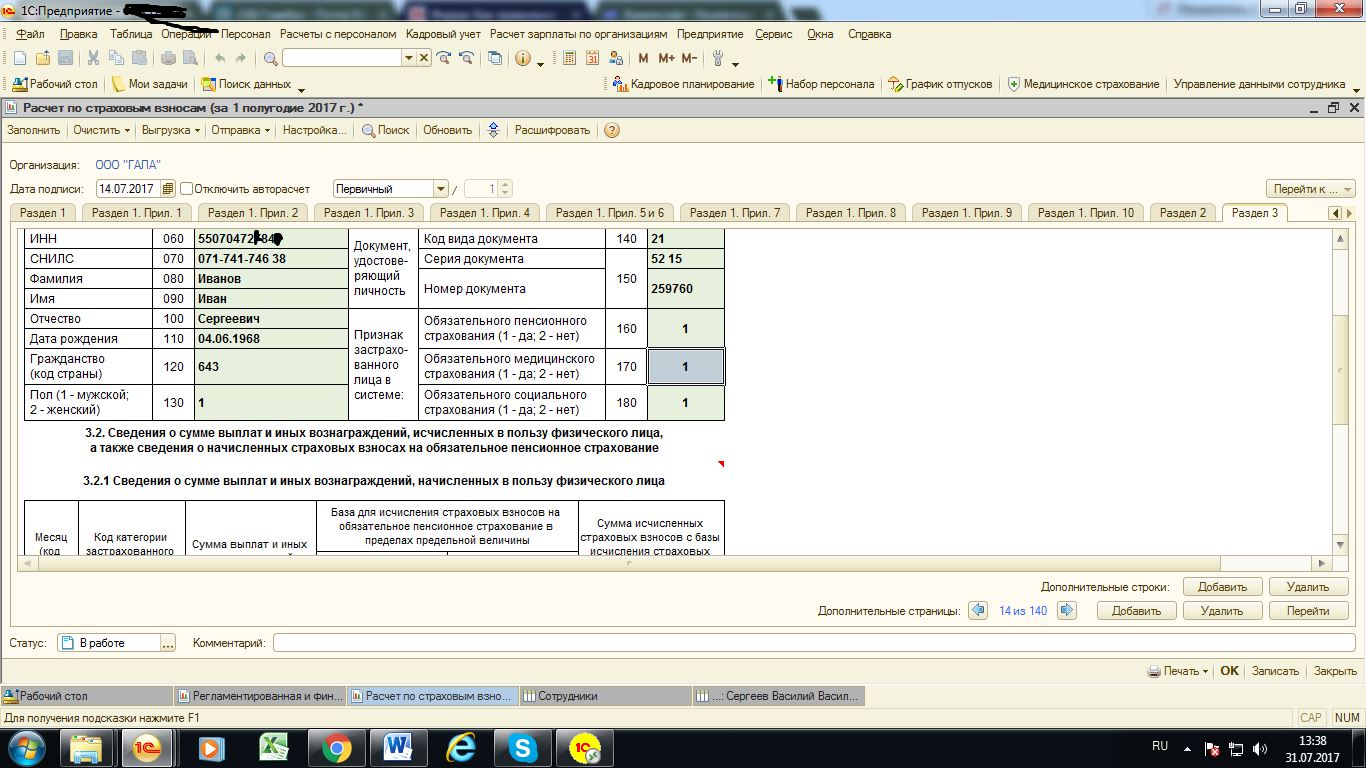1366x768 pixels.
Task: Expand the Первичный report type dropdown
Action: pyautogui.click(x=440, y=188)
